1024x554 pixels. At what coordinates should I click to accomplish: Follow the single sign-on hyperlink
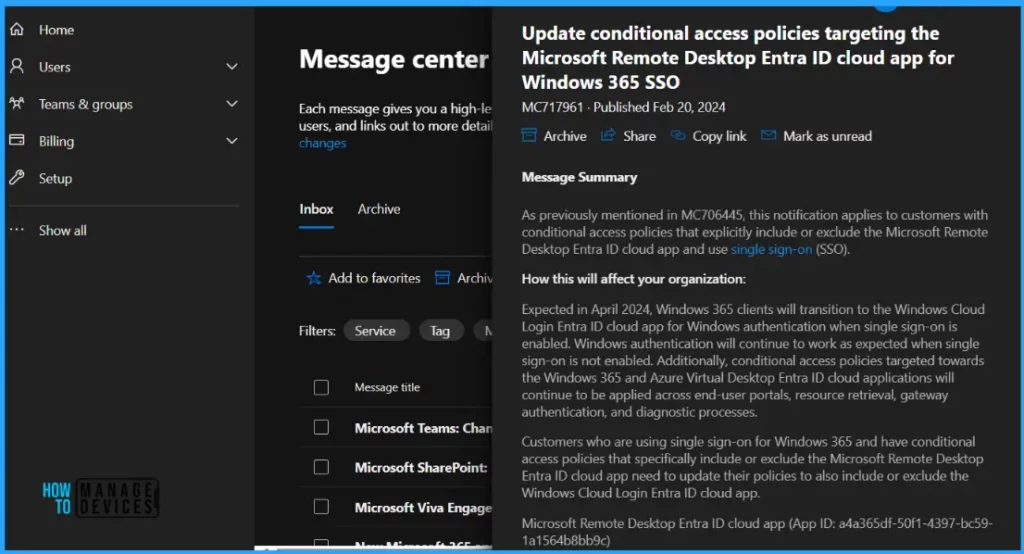click(771, 249)
